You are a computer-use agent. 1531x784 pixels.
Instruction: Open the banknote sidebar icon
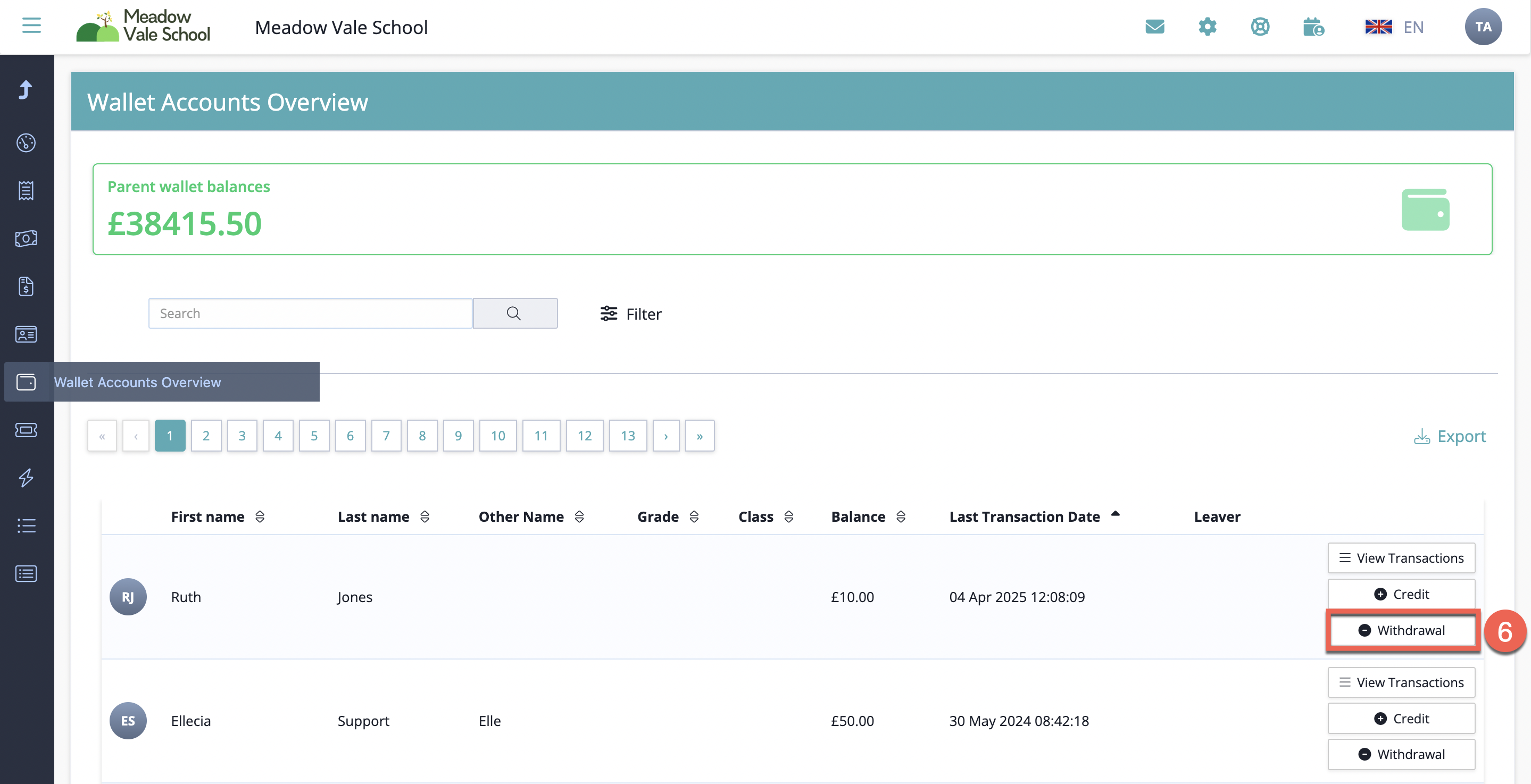(x=26, y=238)
